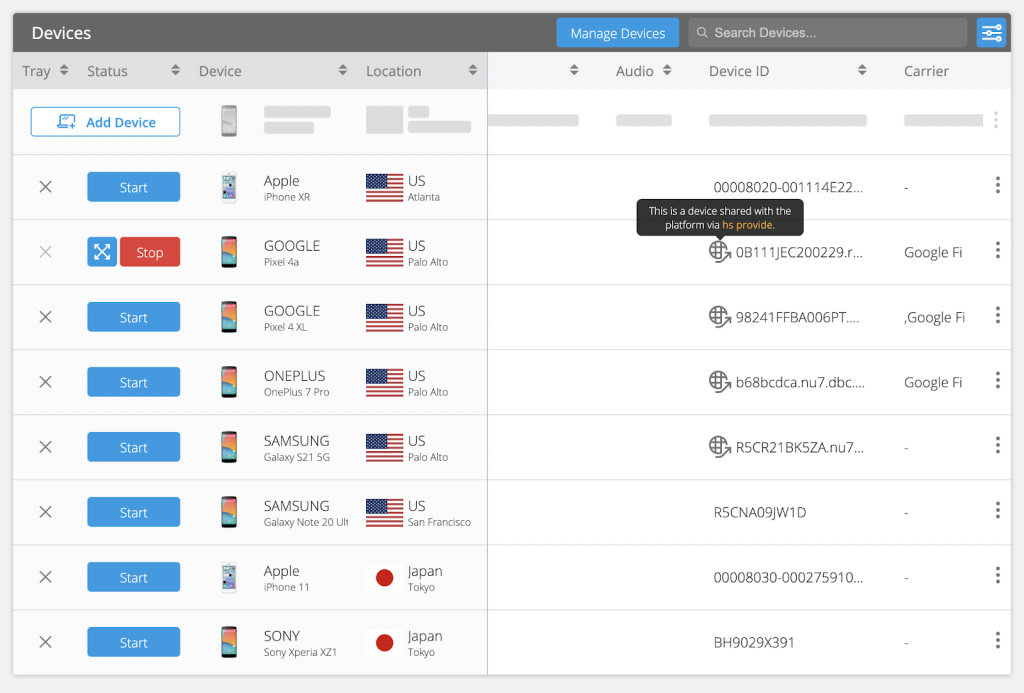Screen dimensions: 1024x693
Task: Open more options for Pixel 4 XL row
Action: coord(997,315)
